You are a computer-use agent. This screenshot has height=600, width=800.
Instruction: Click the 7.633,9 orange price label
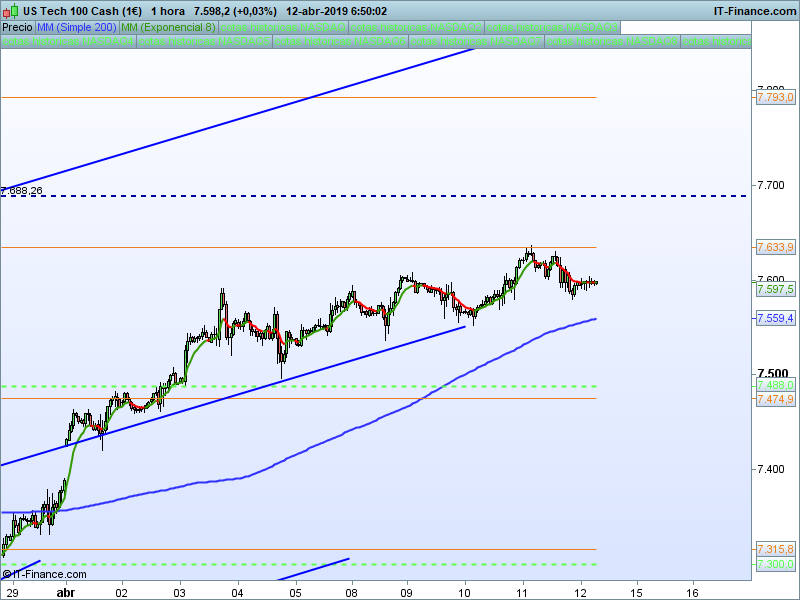pos(775,247)
